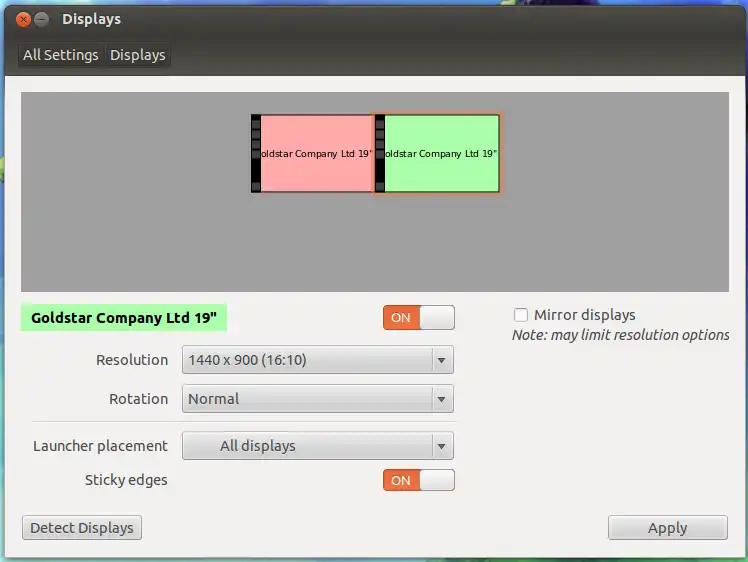Click the Goldstar Company Ltd 19" green label
This screenshot has height=562, width=748.
124,318
